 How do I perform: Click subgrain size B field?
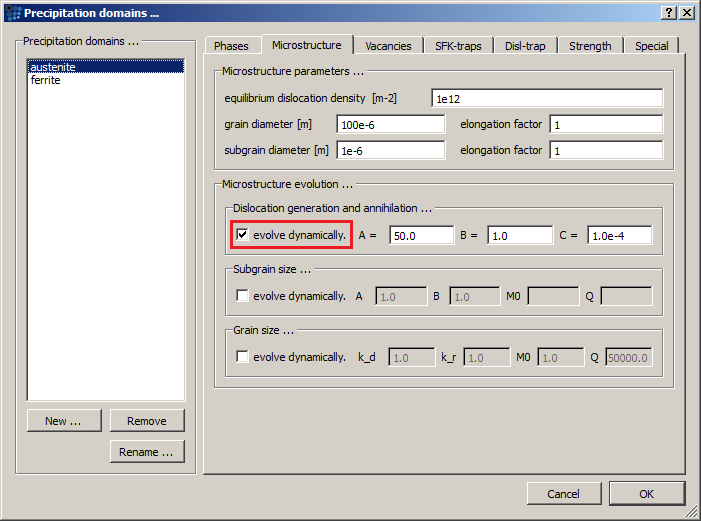pyautogui.click(x=475, y=296)
